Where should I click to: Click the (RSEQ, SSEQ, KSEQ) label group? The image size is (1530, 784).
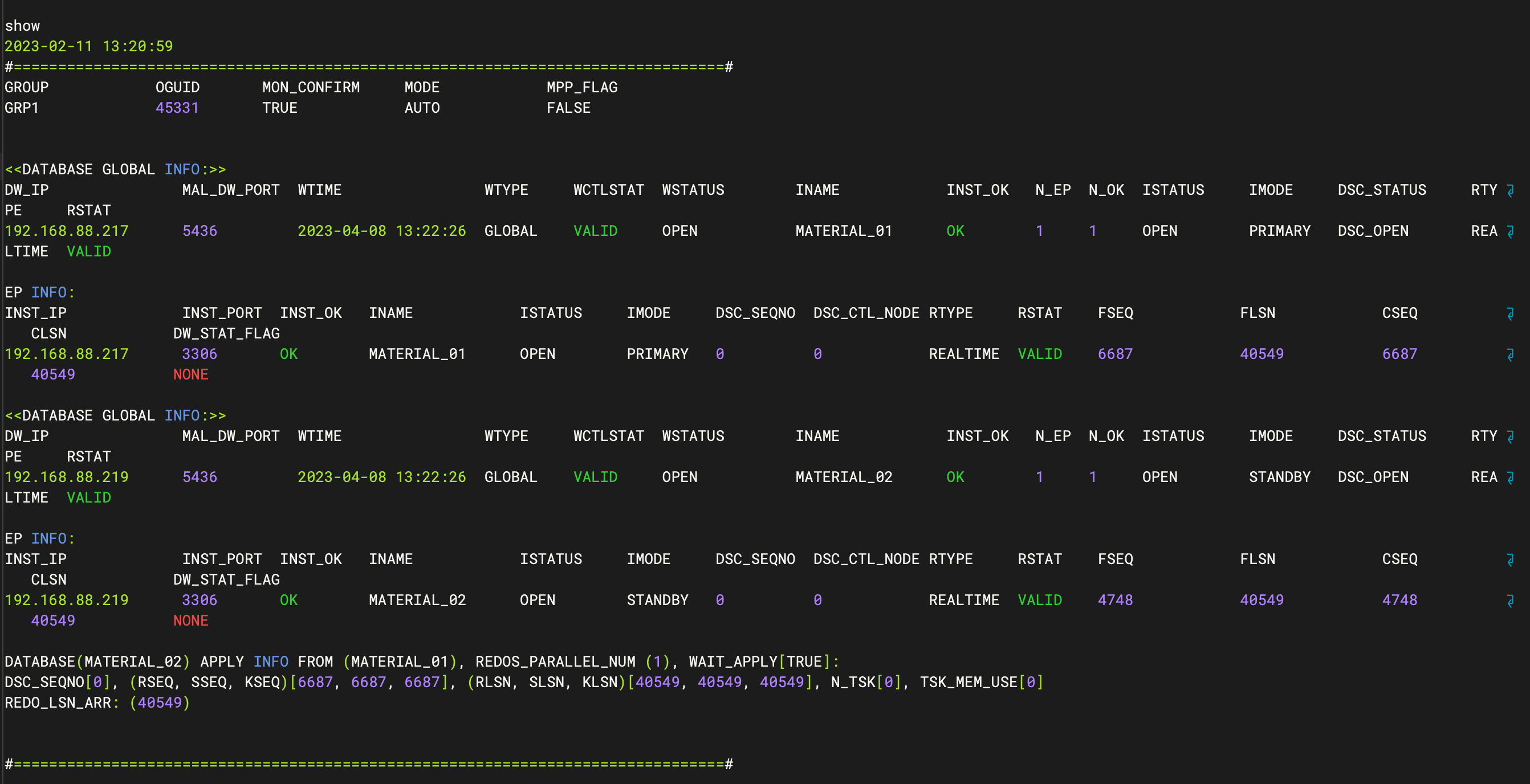pyautogui.click(x=209, y=683)
